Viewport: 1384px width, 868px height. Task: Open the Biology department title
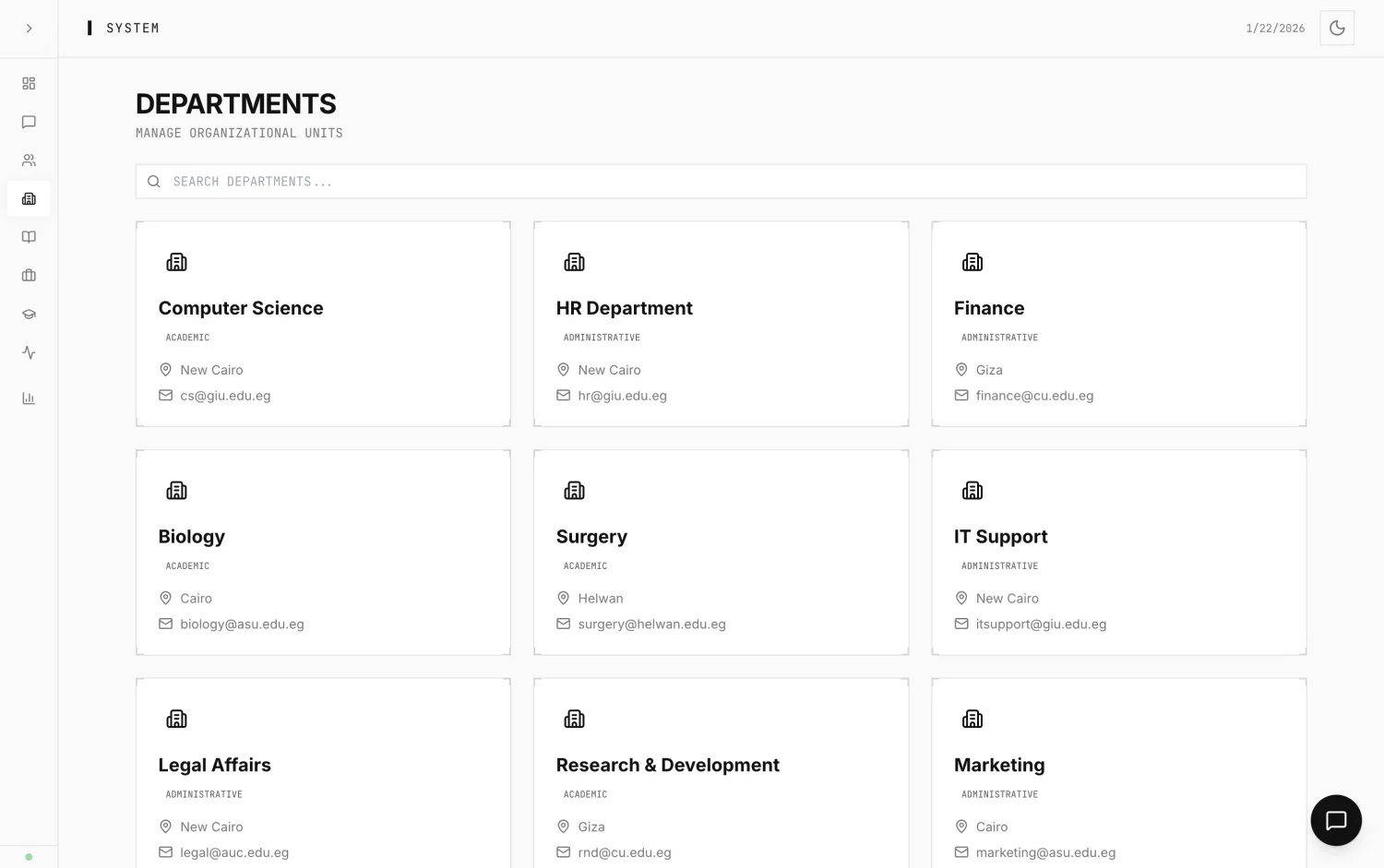[x=192, y=537]
